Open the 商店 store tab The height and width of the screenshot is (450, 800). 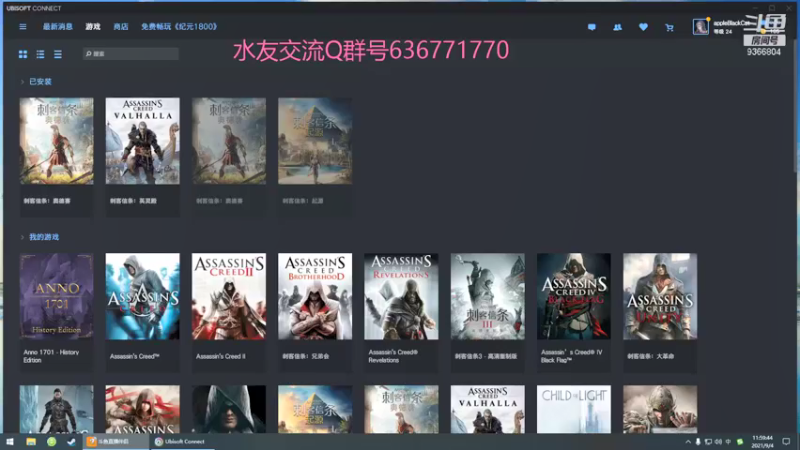tap(121, 27)
